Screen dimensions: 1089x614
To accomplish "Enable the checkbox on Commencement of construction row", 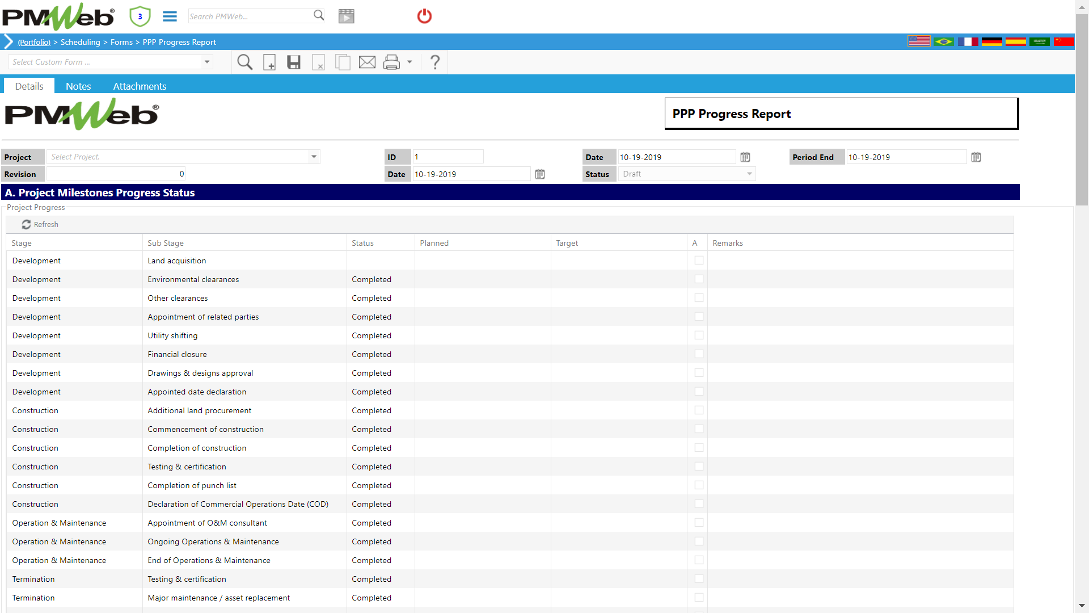I will tap(698, 429).
